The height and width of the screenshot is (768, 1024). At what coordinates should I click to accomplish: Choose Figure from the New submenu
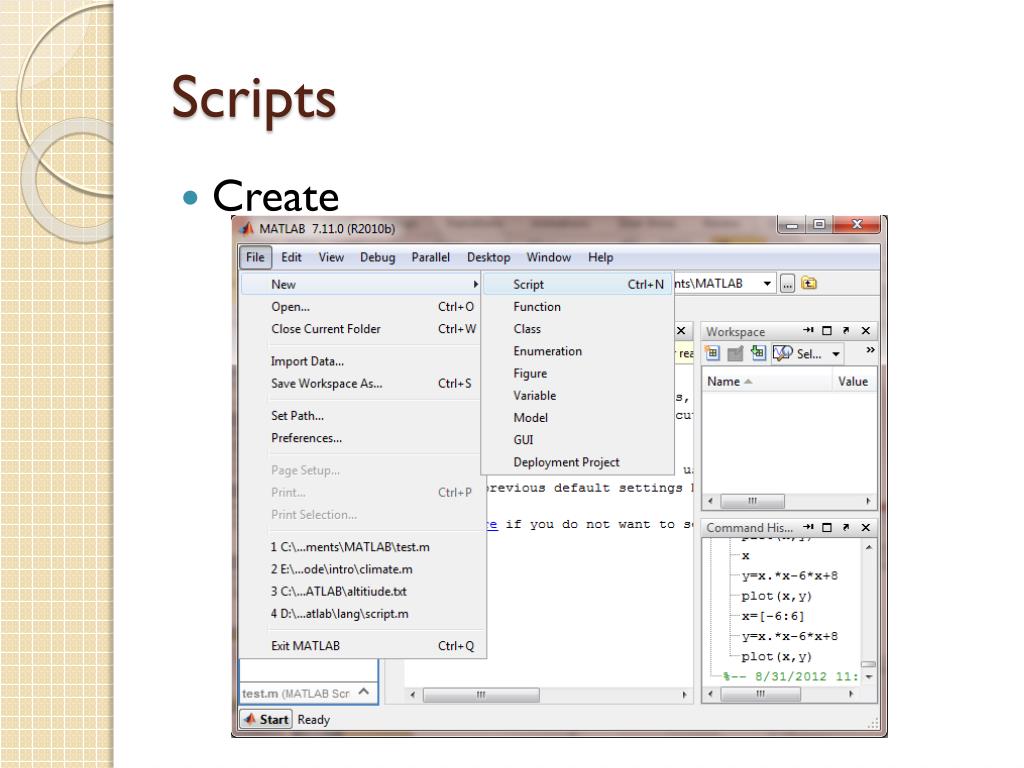click(578, 373)
